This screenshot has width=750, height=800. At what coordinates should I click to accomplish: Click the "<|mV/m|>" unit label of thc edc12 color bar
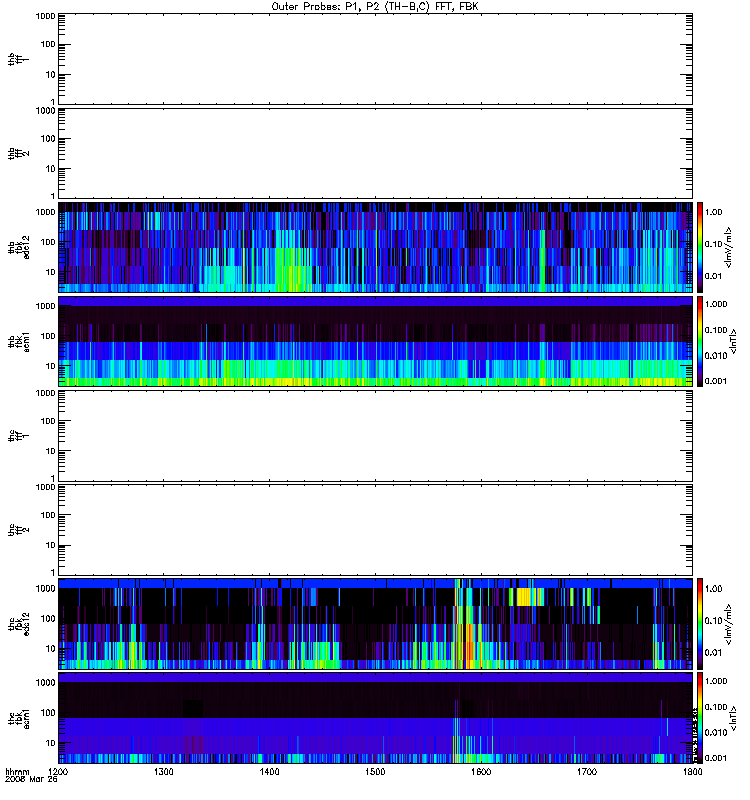(x=729, y=624)
